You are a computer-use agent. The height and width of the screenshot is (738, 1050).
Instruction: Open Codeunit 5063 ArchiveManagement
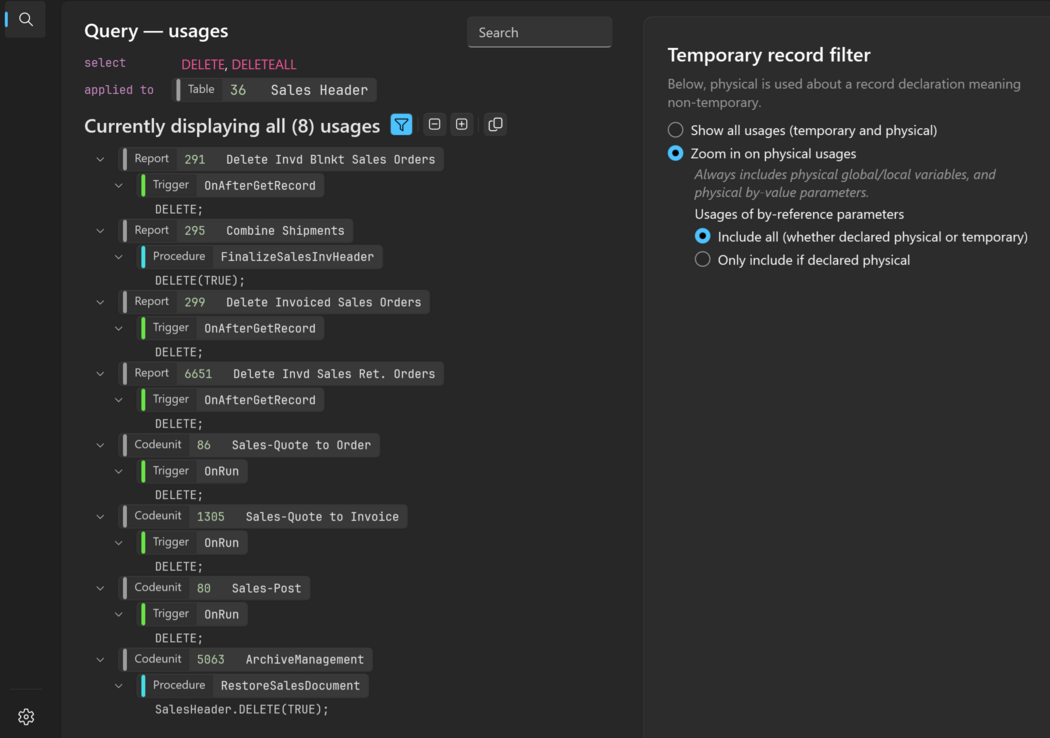click(246, 660)
